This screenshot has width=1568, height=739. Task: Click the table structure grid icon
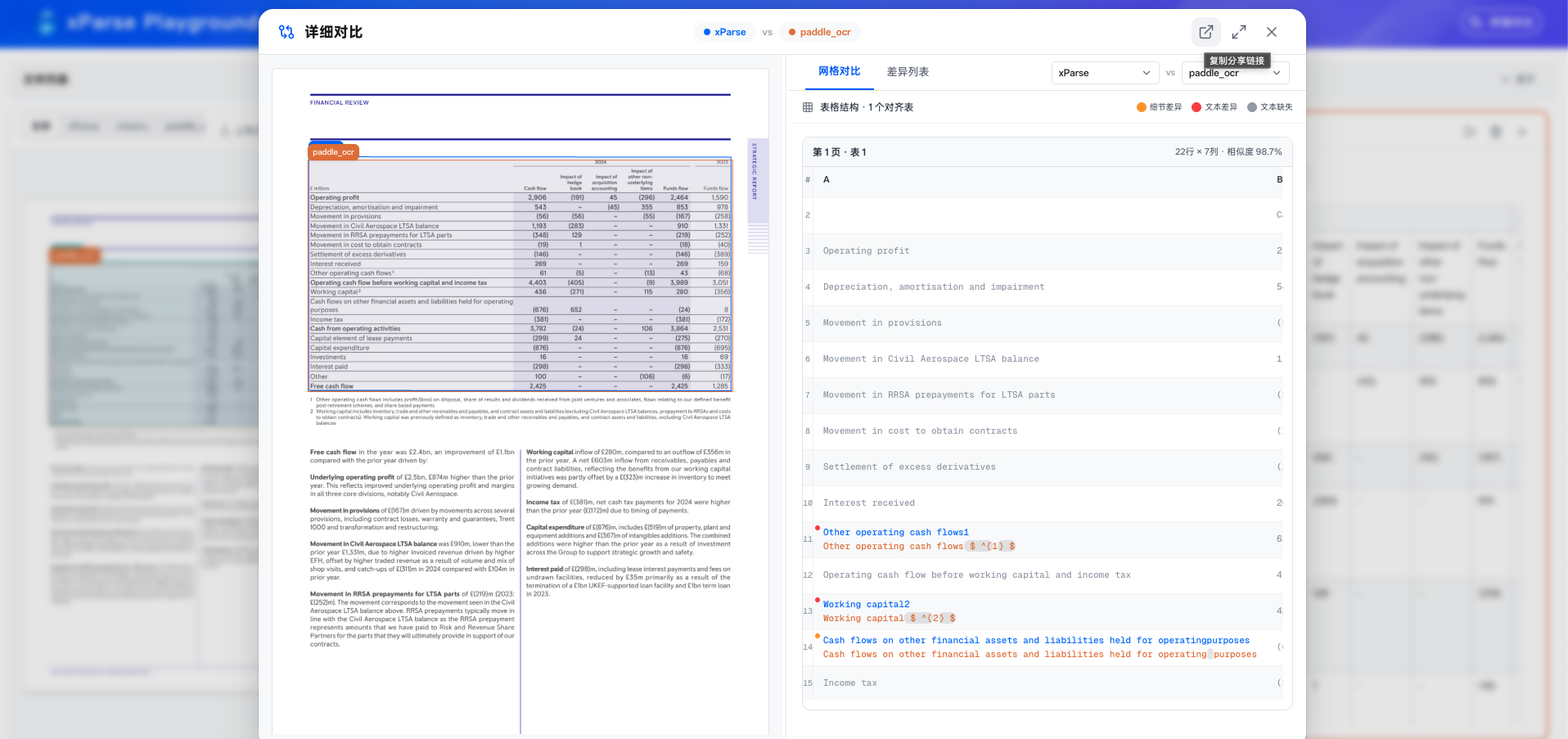808,107
